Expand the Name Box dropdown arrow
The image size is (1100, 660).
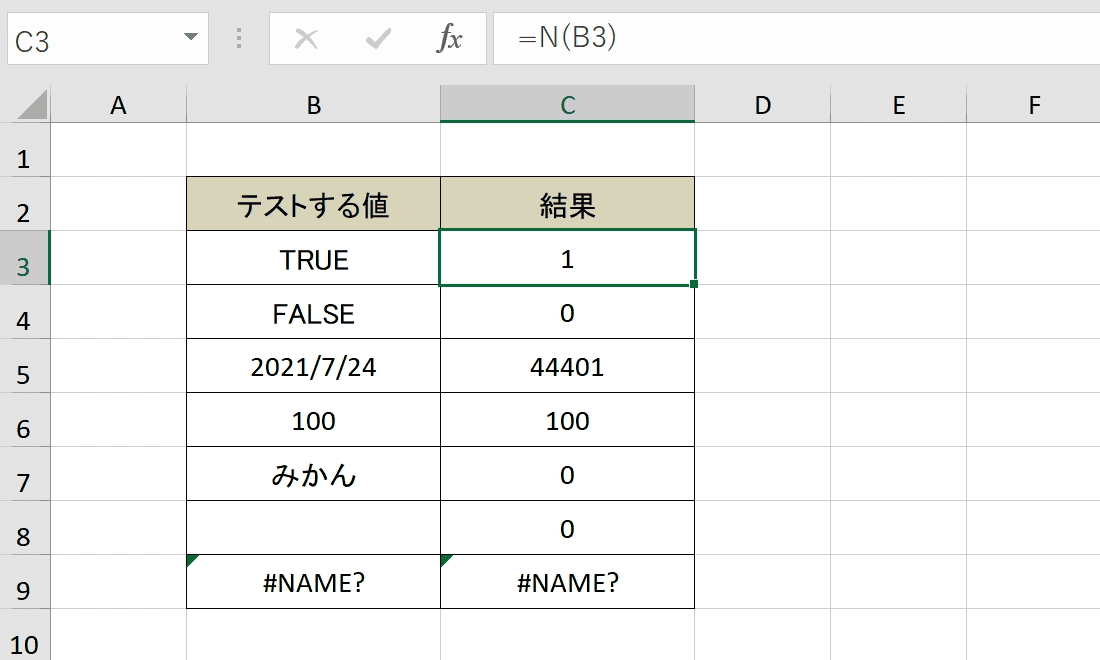[190, 36]
